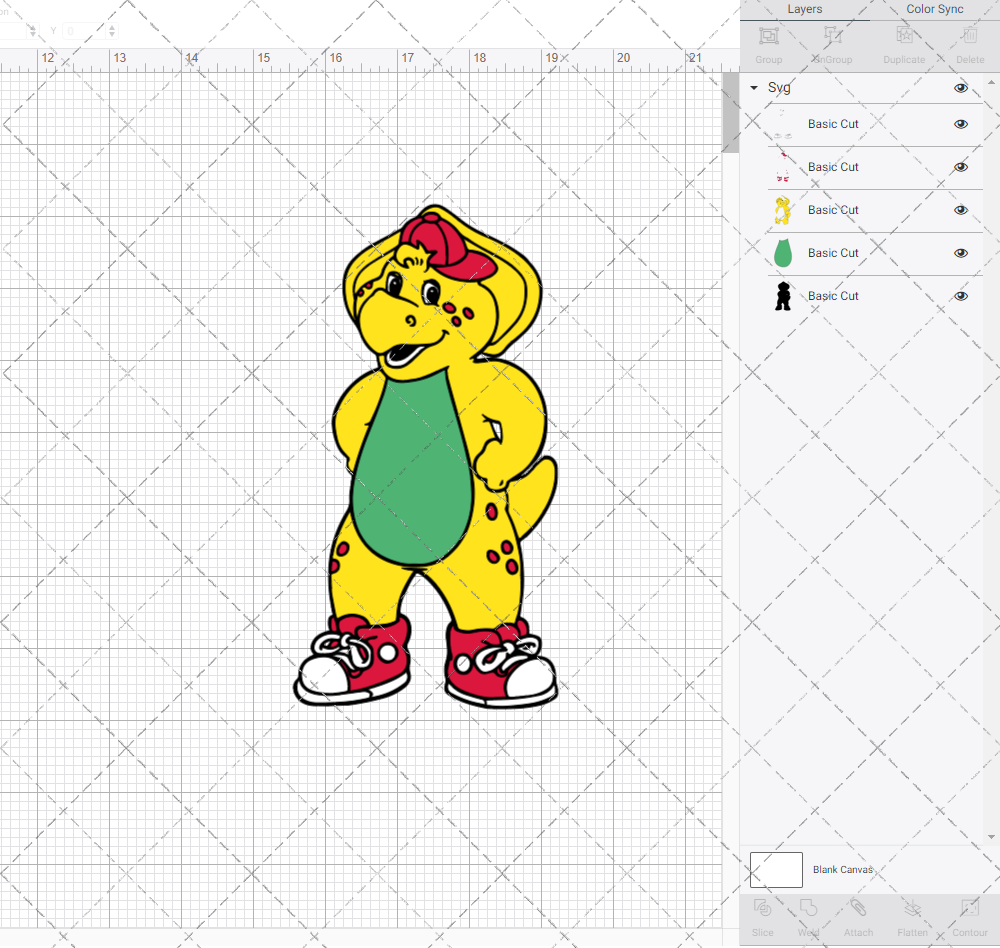This screenshot has height=948, width=1000.
Task: Switch to the Color Sync tab
Action: pyautogui.click(x=934, y=9)
